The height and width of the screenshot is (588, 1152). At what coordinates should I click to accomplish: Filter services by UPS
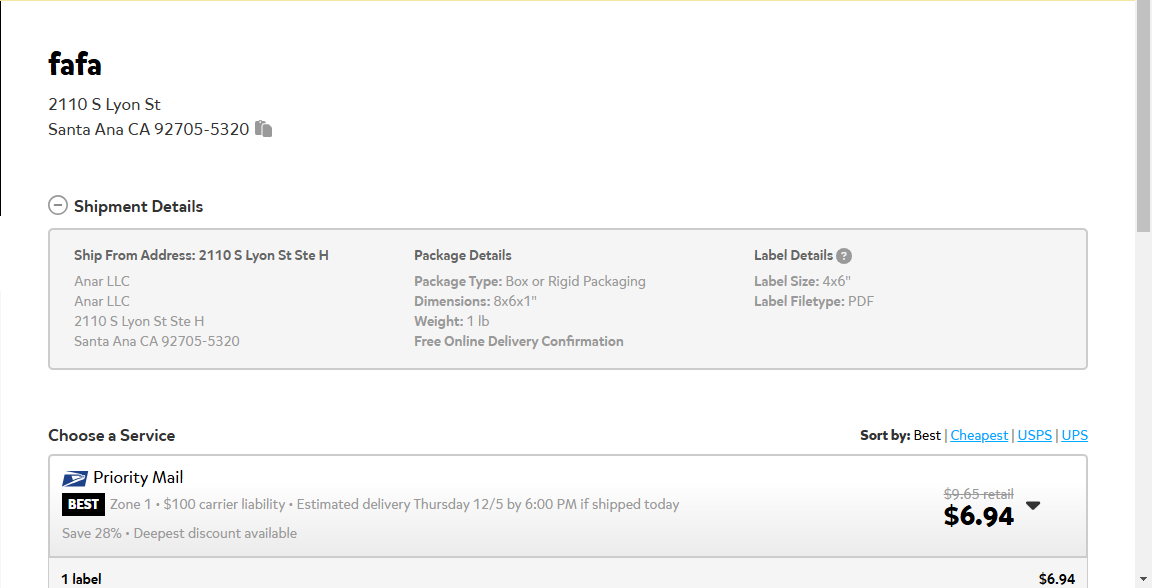(x=1074, y=435)
